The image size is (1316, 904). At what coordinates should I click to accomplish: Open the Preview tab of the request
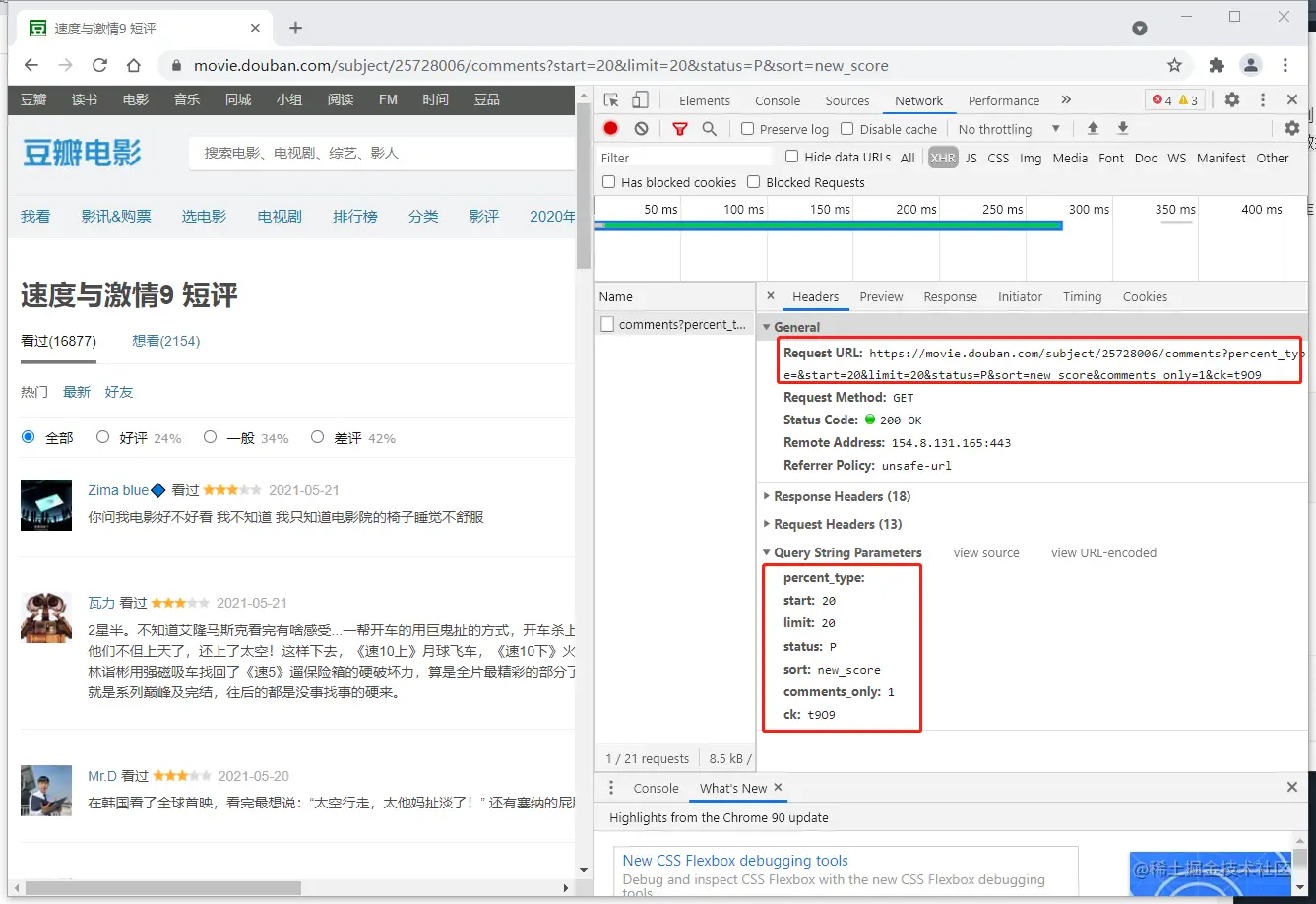tap(881, 296)
